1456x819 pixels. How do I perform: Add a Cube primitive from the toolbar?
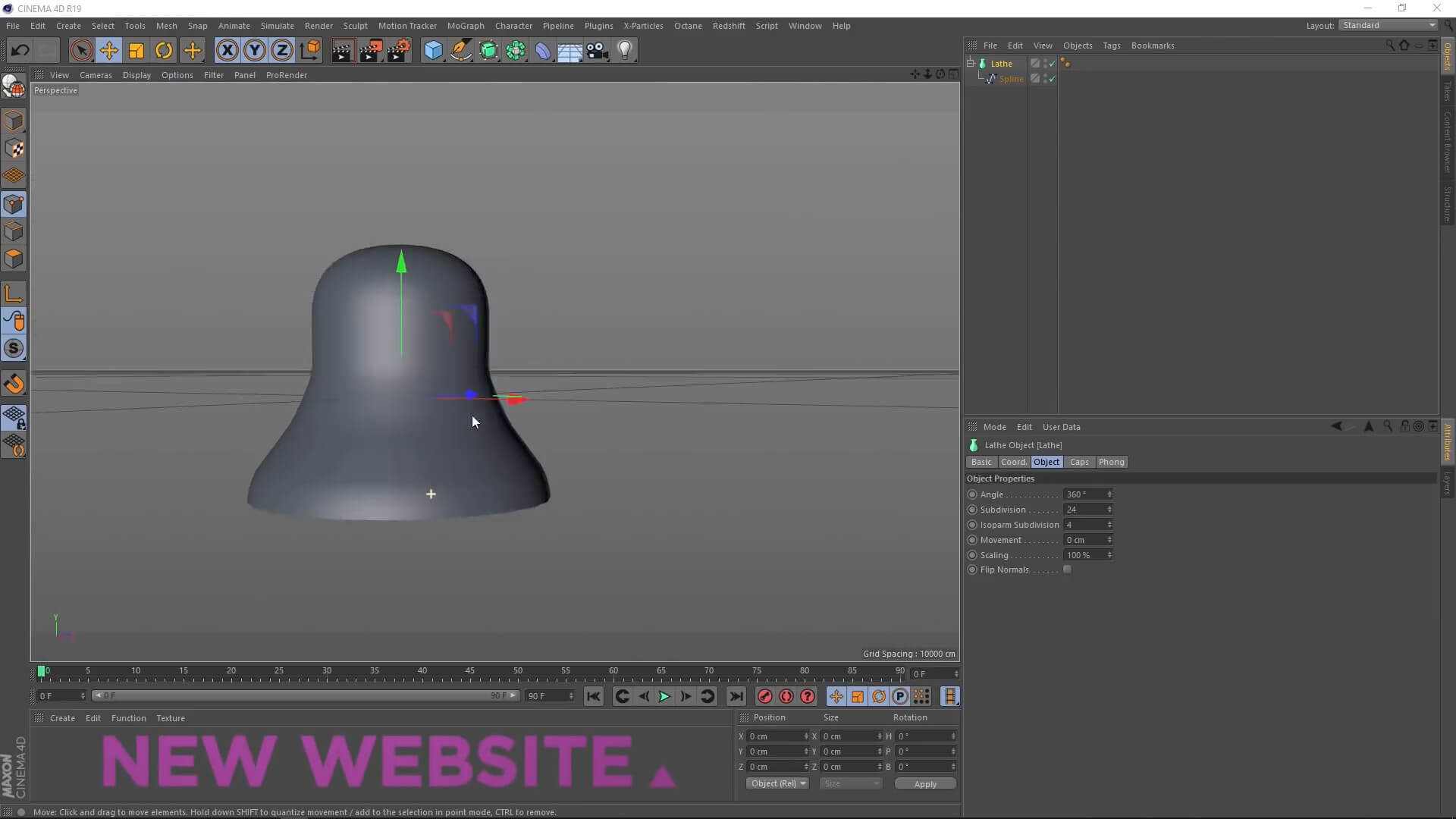pyautogui.click(x=433, y=50)
